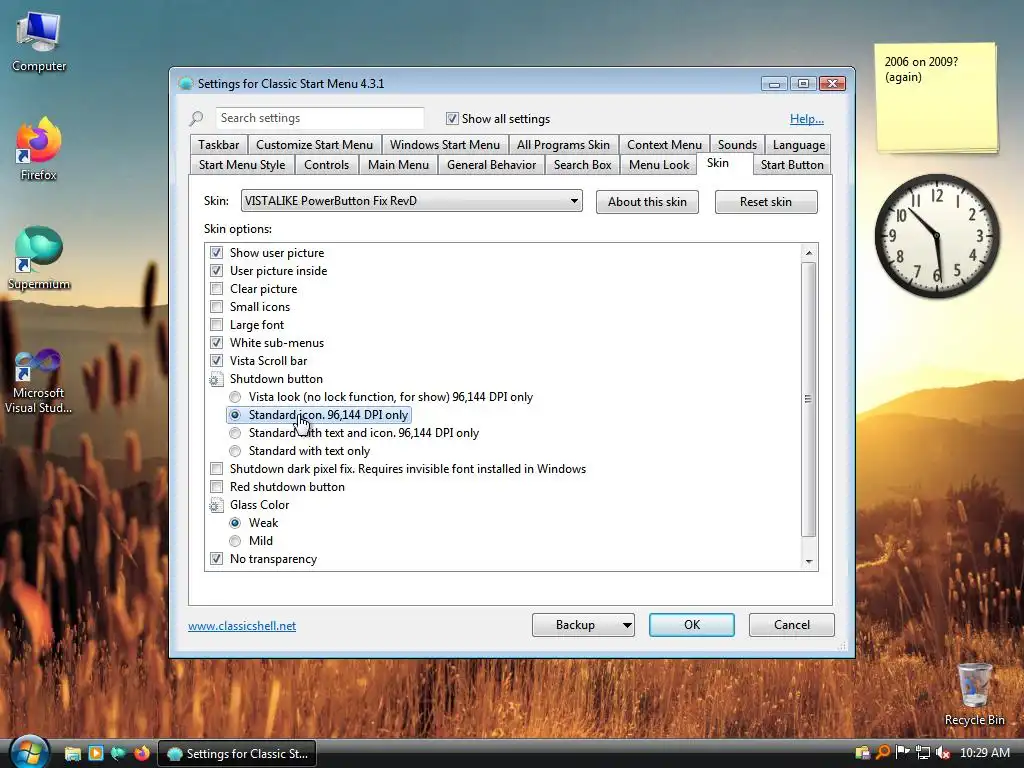Switch to the Language tab
The image size is (1024, 768).
[799, 144]
